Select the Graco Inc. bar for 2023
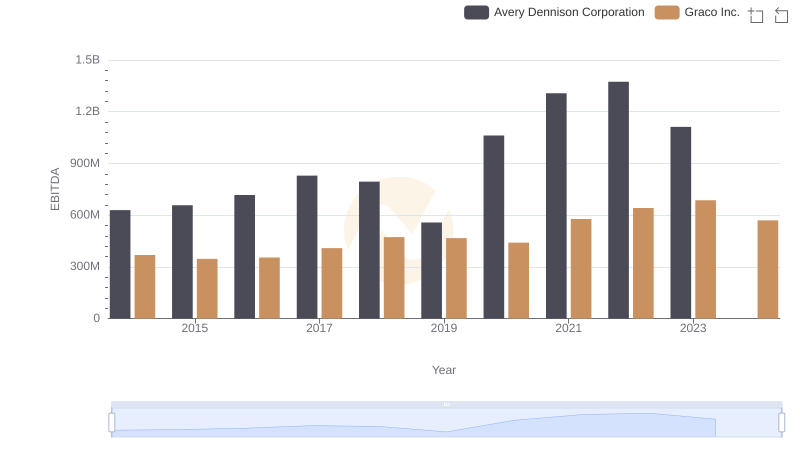The width and height of the screenshot is (800, 461). [x=706, y=260]
